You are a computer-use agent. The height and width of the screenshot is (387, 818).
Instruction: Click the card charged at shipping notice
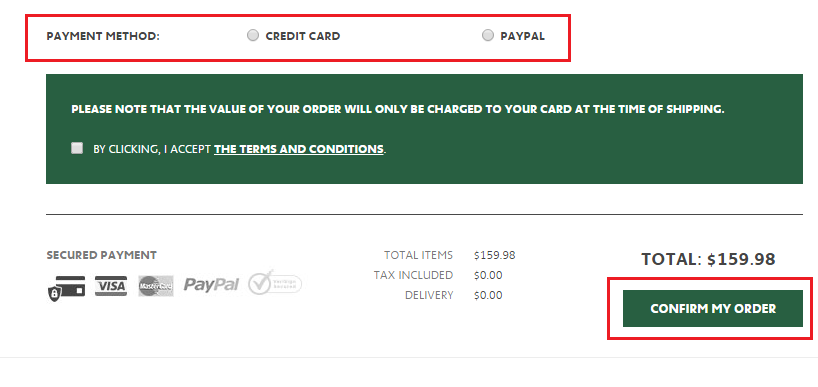(x=398, y=110)
